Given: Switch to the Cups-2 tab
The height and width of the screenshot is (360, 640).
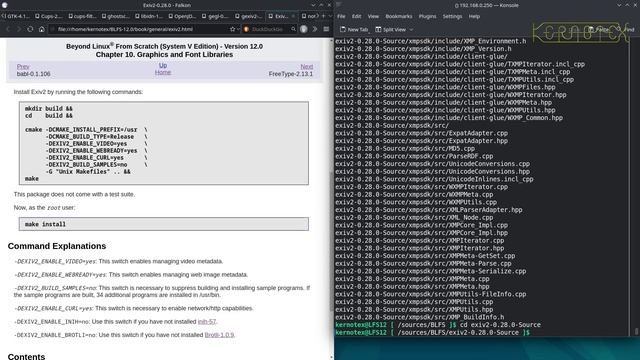Looking at the screenshot, I should 49,16.
